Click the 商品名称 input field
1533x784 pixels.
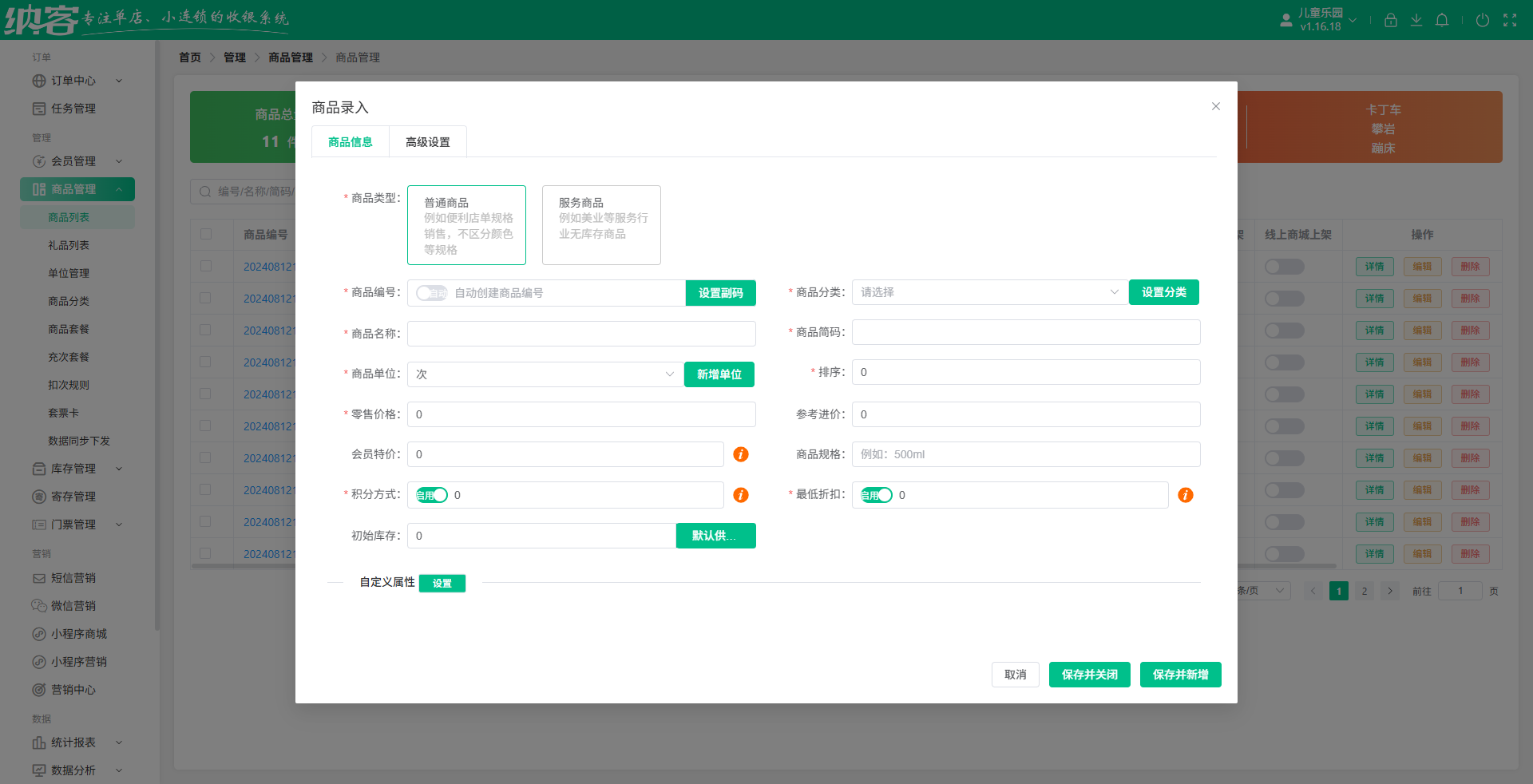tap(581, 334)
